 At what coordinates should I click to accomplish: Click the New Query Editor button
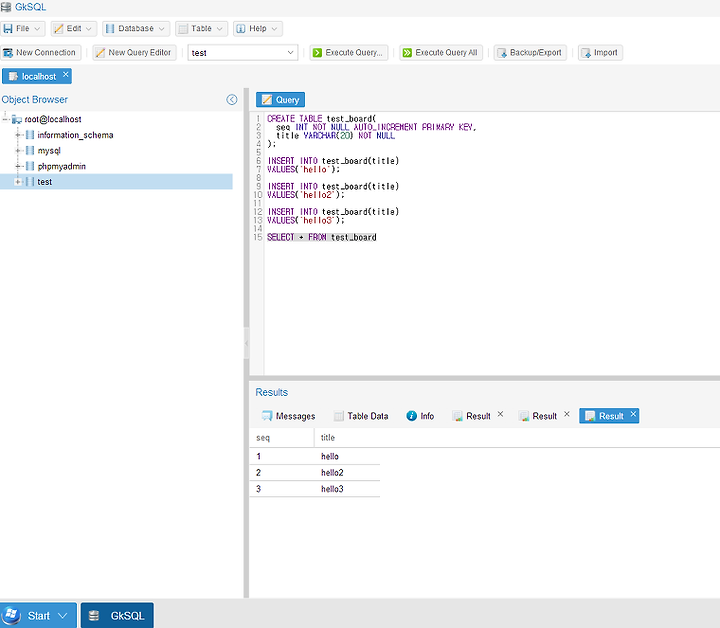tap(134, 52)
